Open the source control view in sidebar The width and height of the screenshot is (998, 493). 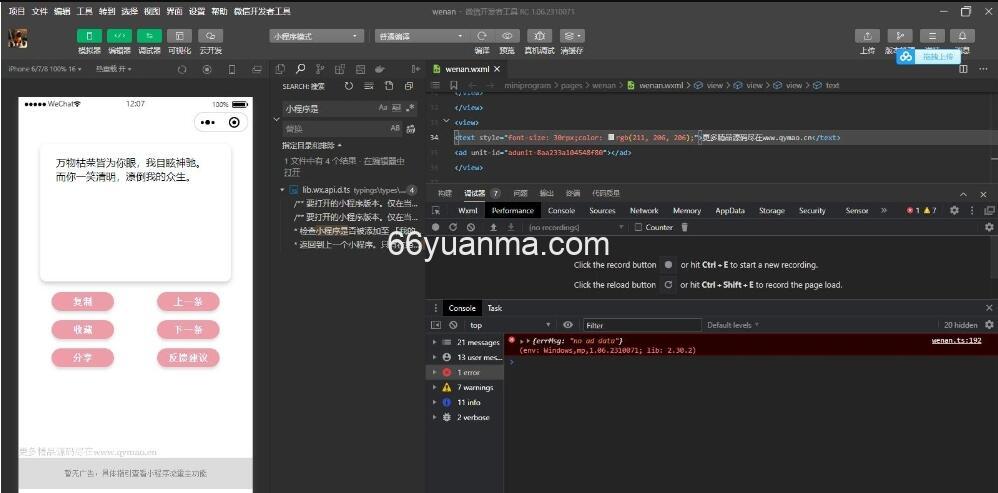tap(320, 69)
